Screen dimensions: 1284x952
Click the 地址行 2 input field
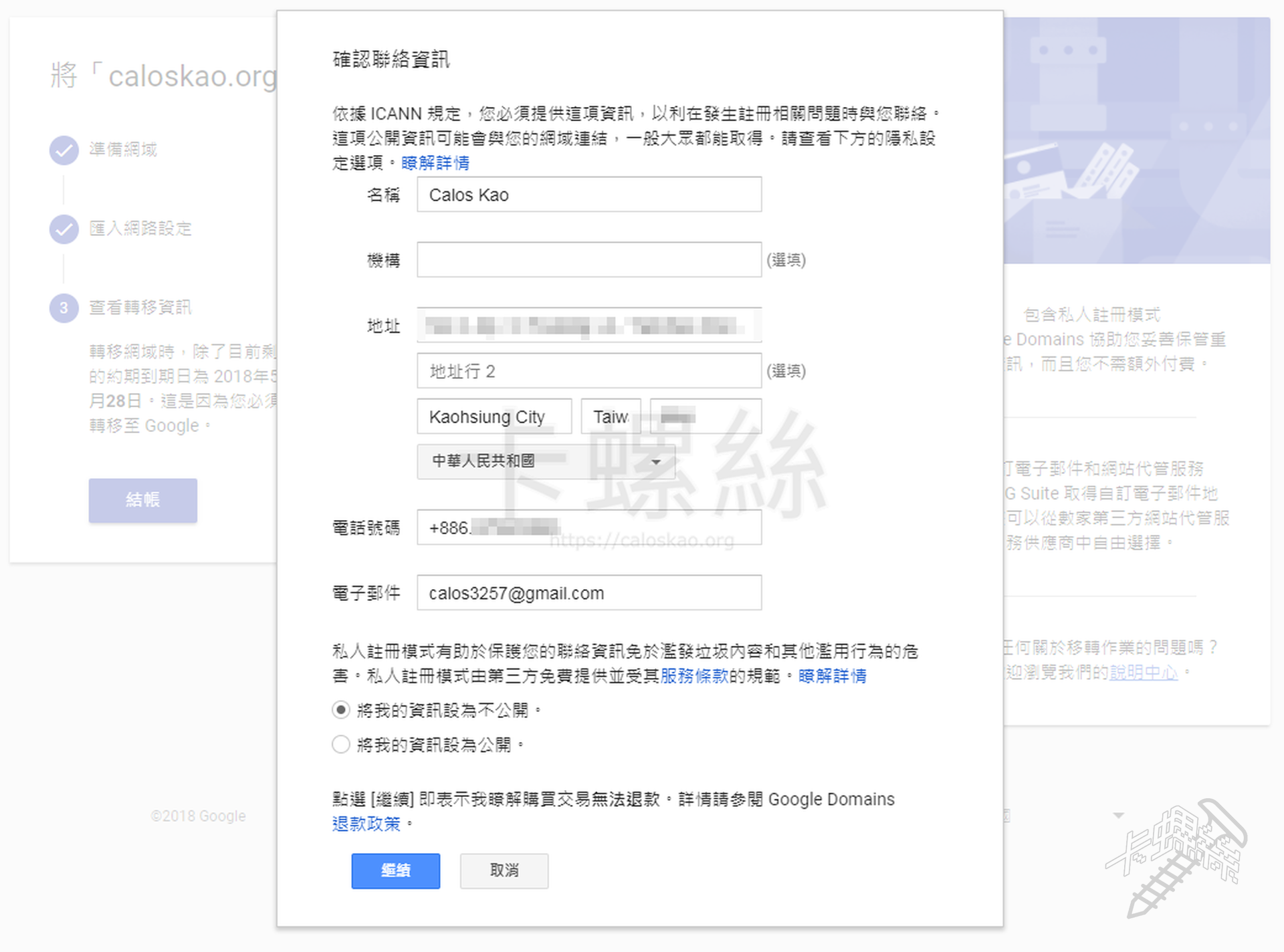coord(588,372)
